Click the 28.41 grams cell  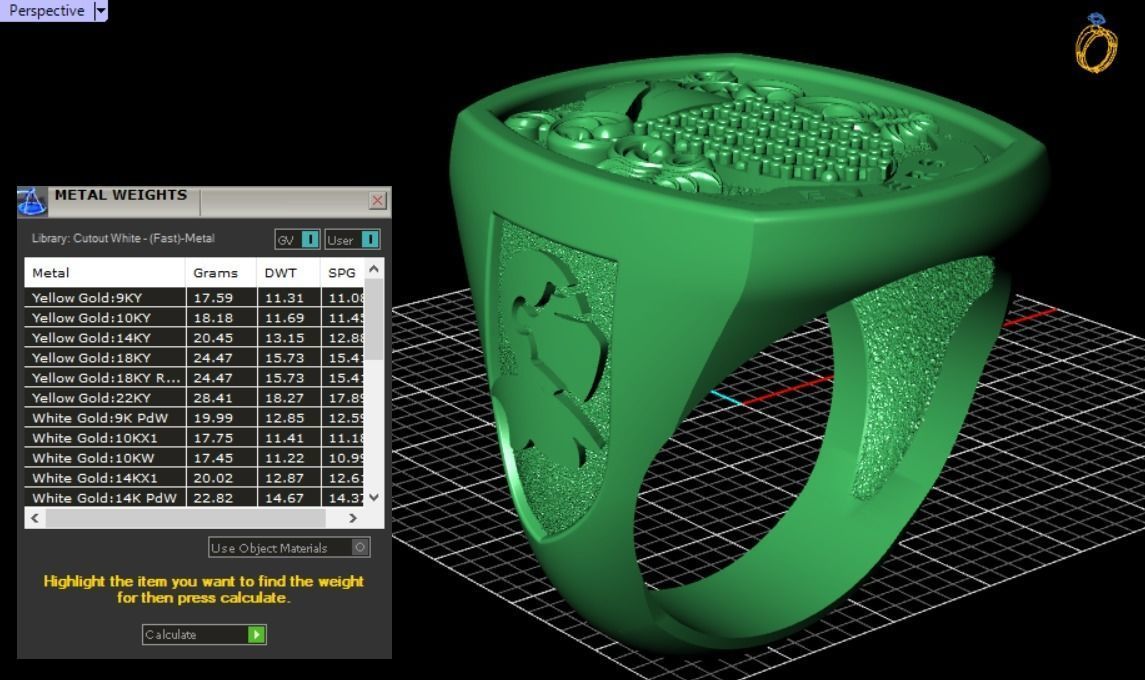point(221,398)
